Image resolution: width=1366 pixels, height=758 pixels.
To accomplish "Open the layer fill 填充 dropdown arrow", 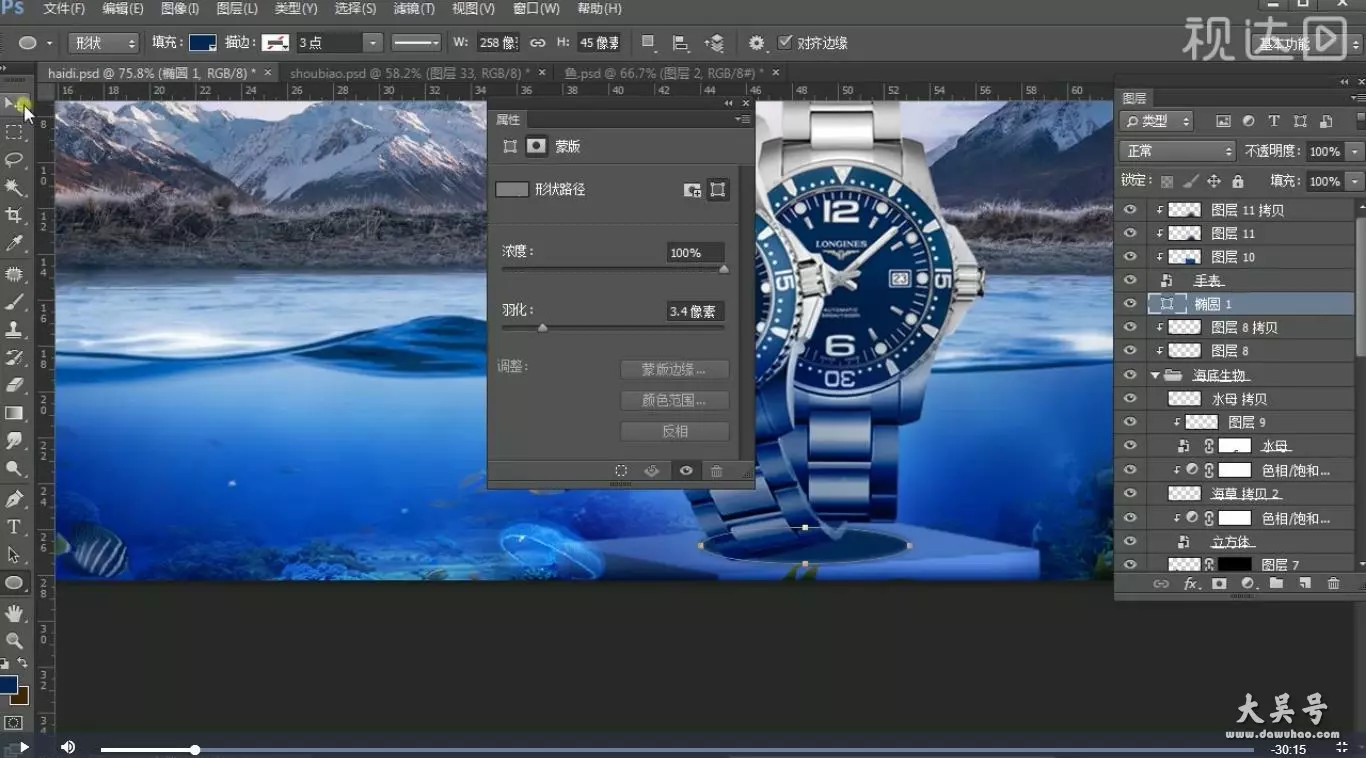I will pos(1355,182).
